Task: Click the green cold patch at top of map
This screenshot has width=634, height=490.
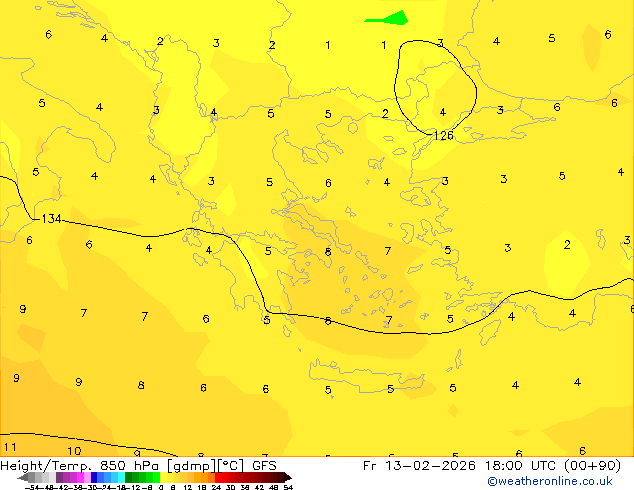Action: (x=388, y=18)
